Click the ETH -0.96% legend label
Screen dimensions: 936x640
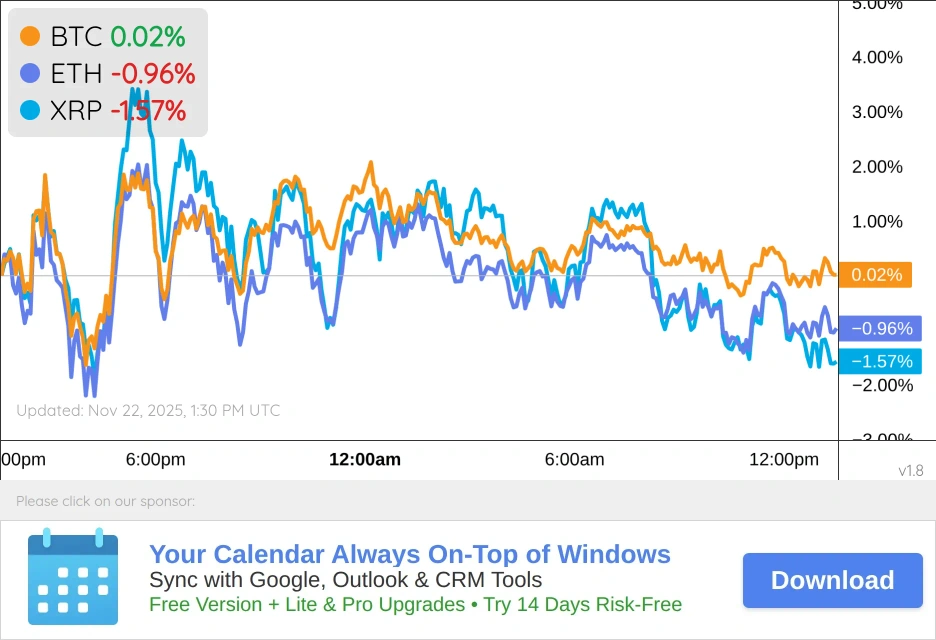[122, 73]
